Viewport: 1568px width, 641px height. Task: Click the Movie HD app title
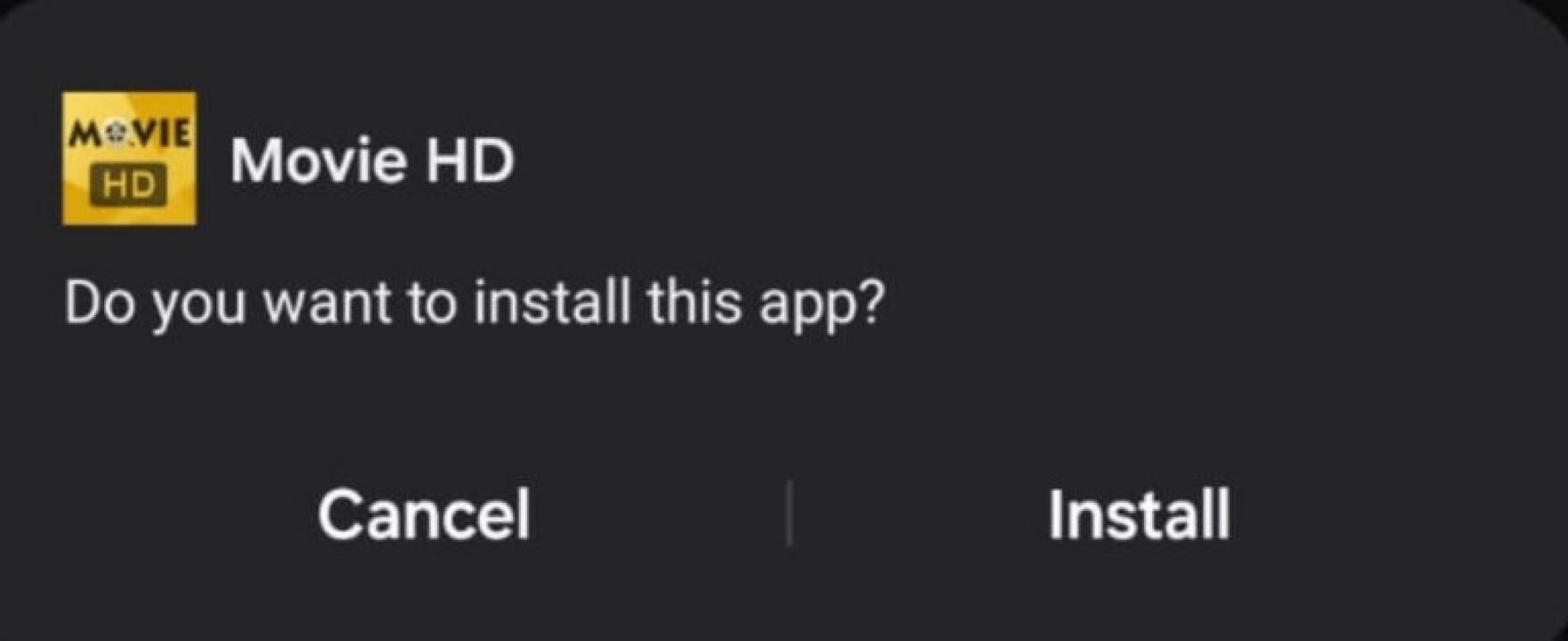372,161
